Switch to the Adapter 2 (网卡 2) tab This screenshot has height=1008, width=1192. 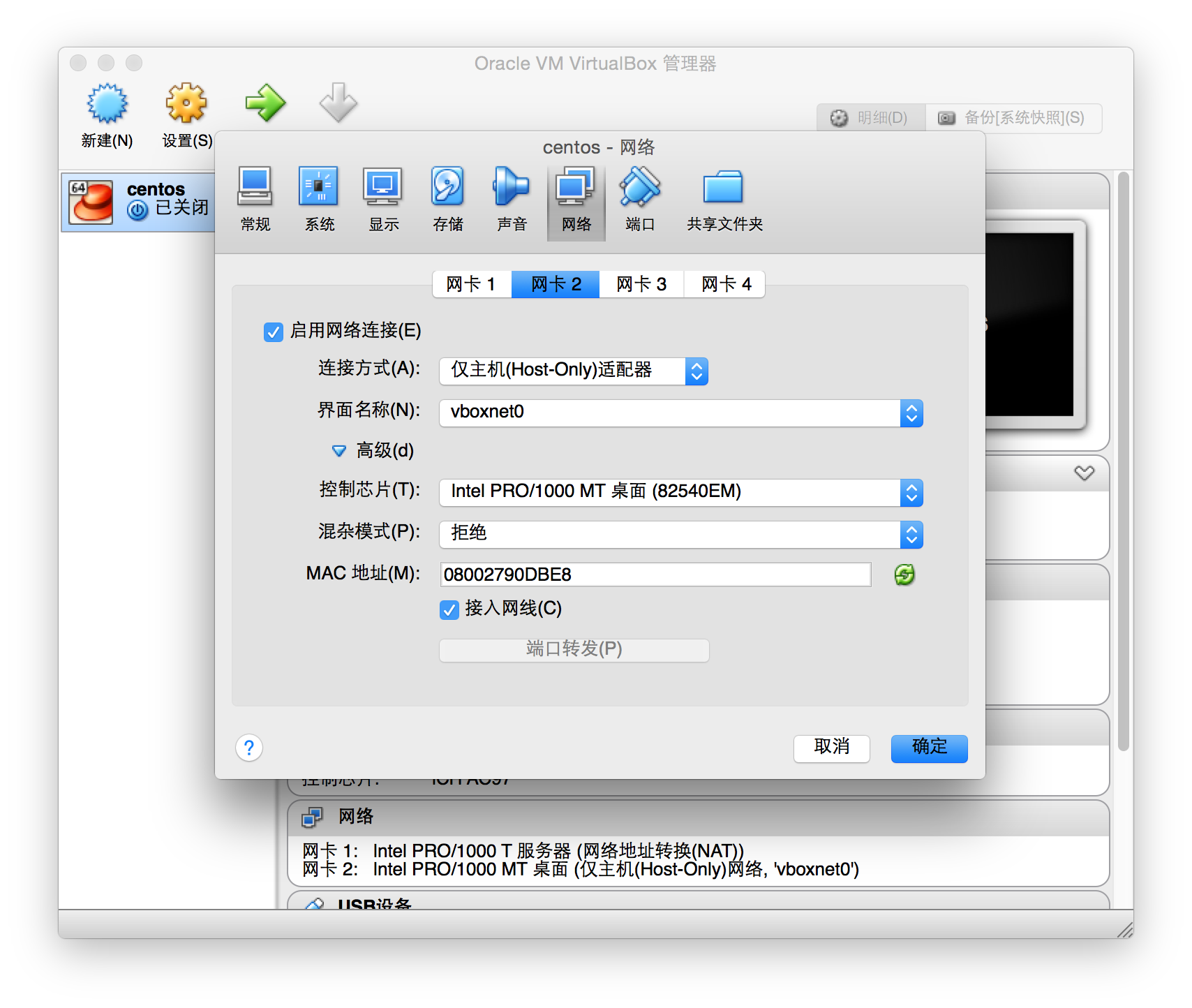point(556,284)
